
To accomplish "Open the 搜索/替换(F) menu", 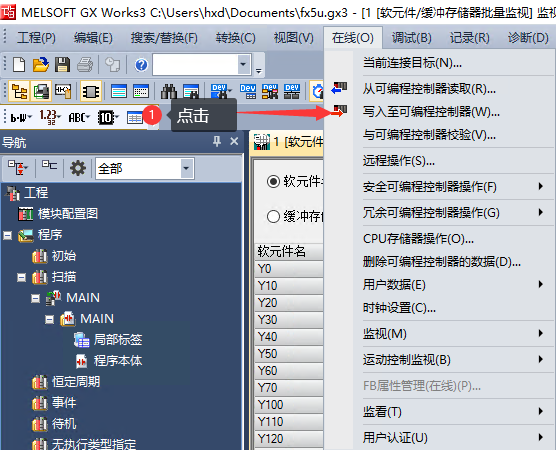I will pos(164,38).
